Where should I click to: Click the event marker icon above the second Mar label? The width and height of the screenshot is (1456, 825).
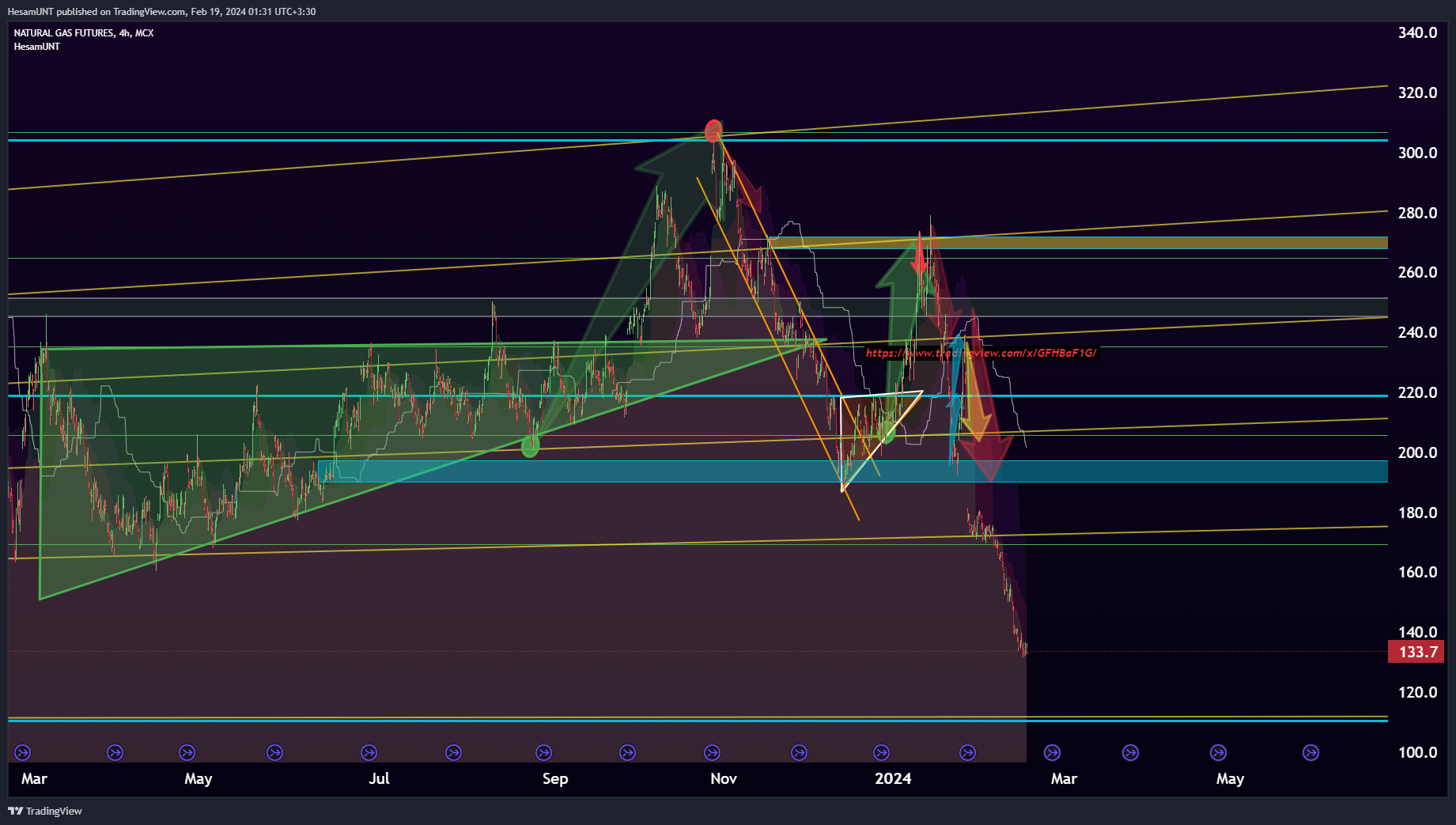pyautogui.click(x=1052, y=752)
